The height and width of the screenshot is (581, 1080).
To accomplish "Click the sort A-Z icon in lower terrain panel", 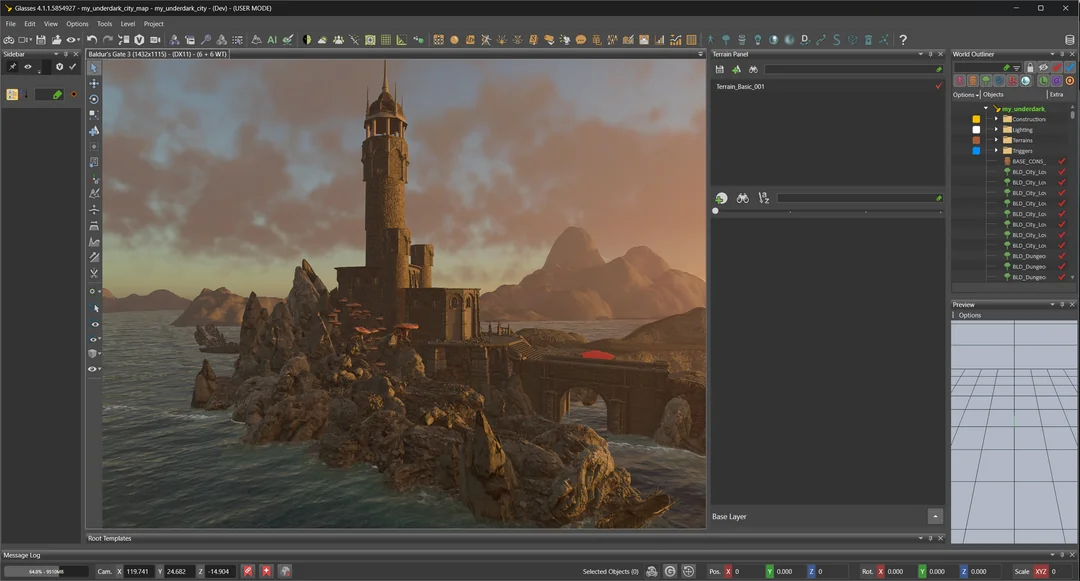I will pyautogui.click(x=763, y=198).
